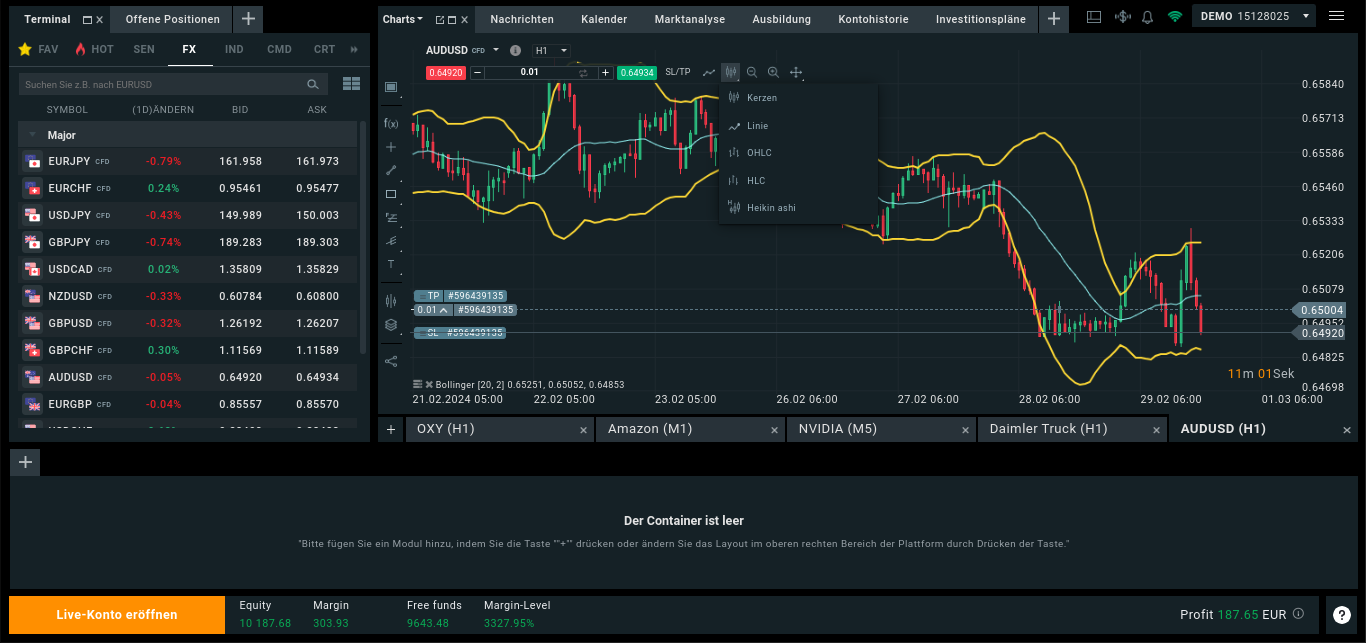The image size is (1366, 643).
Task: Open the DEMO 15128025 account dropdown
Action: [1255, 17]
